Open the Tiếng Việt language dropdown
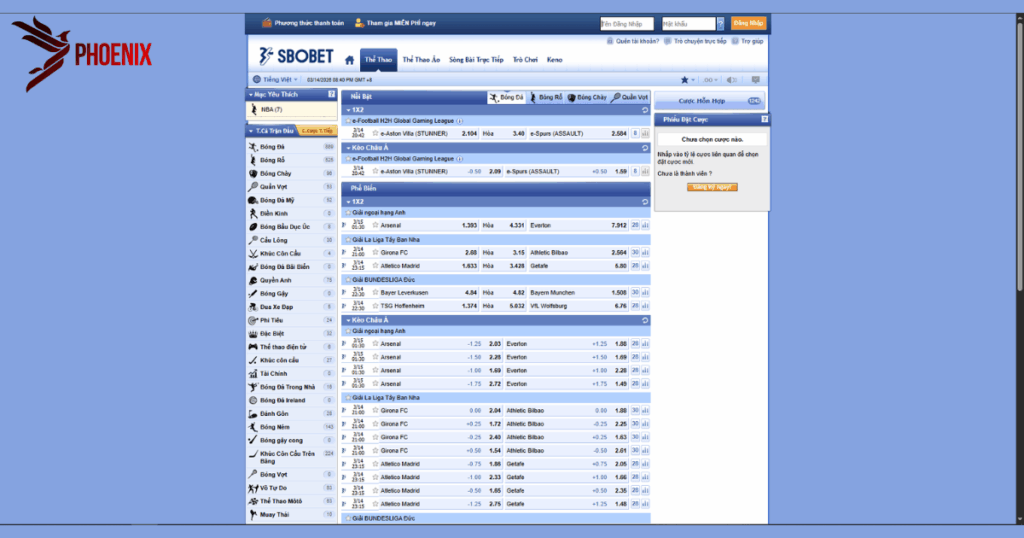This screenshot has width=1024, height=538. pyautogui.click(x=276, y=80)
